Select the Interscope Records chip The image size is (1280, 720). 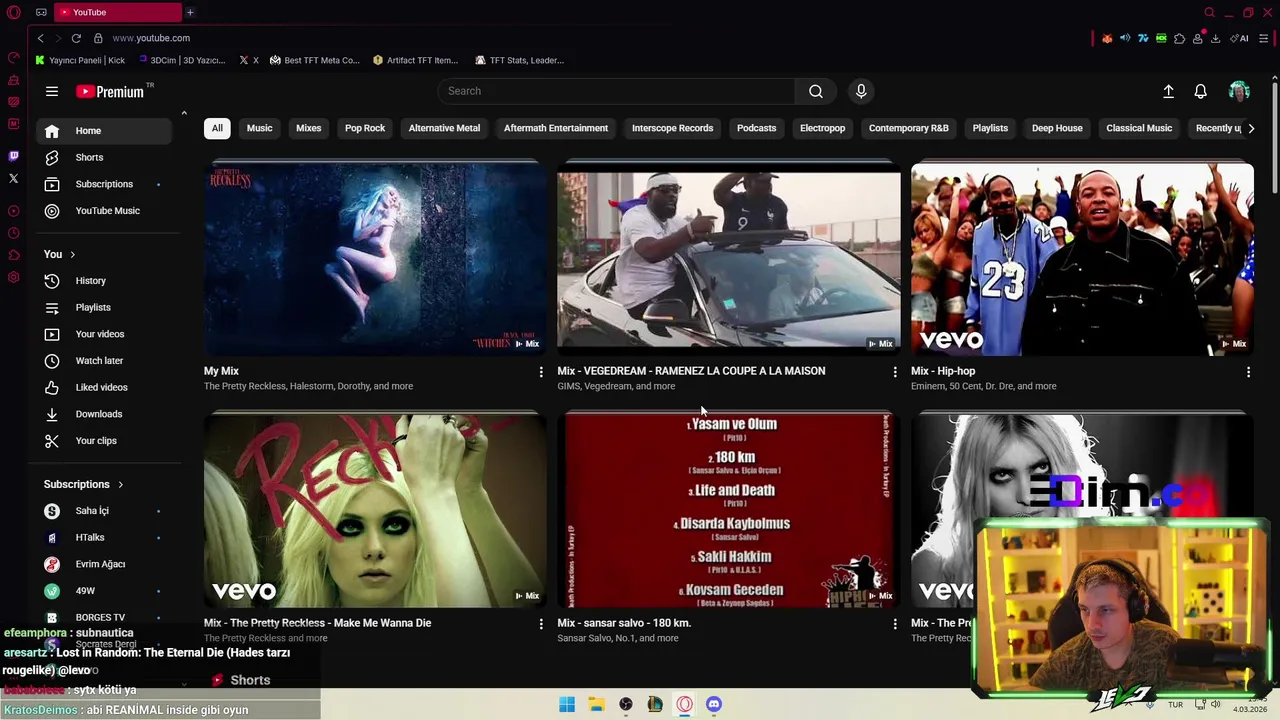(672, 128)
